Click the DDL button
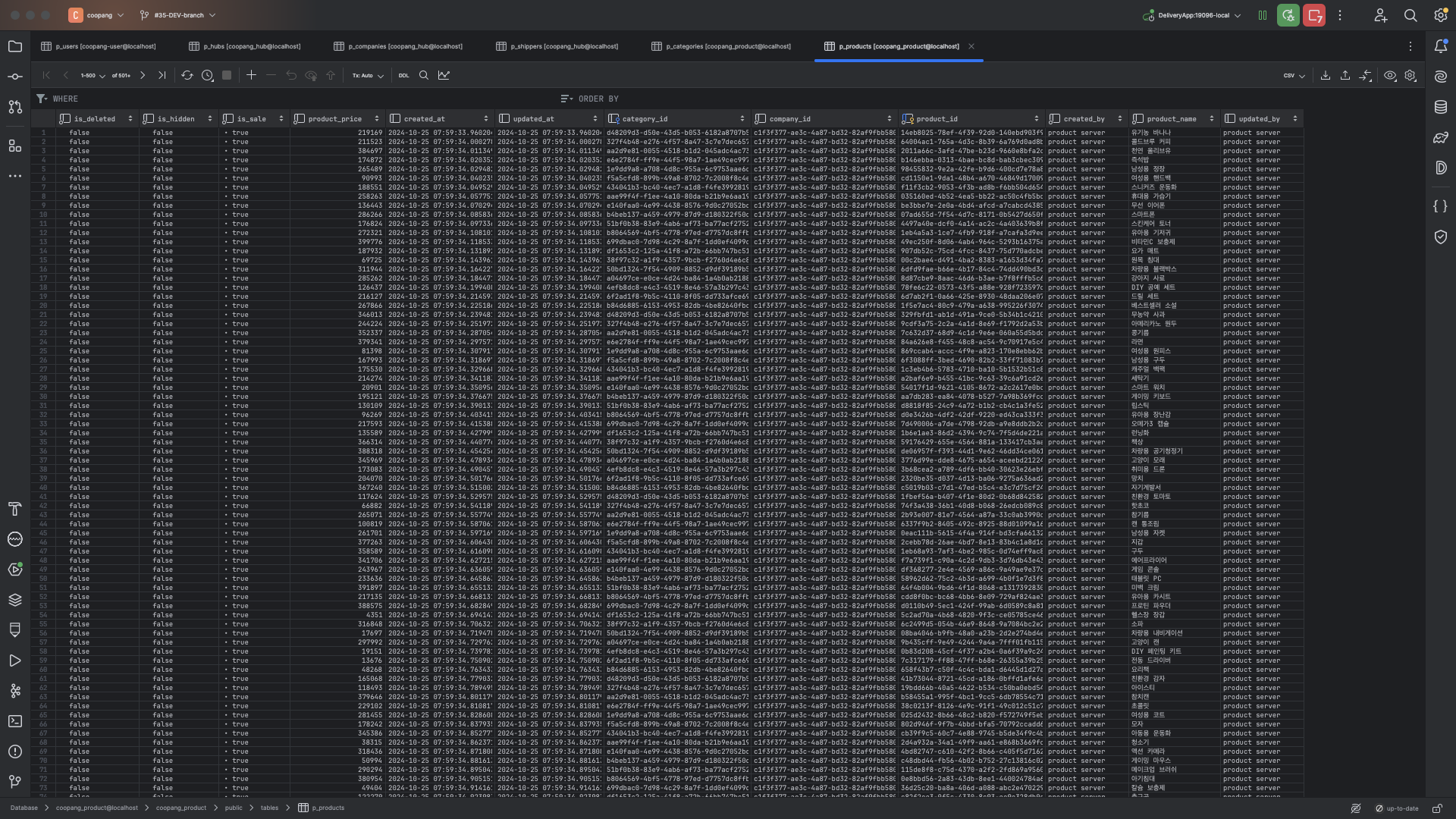This screenshot has height=819, width=1456. click(x=403, y=76)
